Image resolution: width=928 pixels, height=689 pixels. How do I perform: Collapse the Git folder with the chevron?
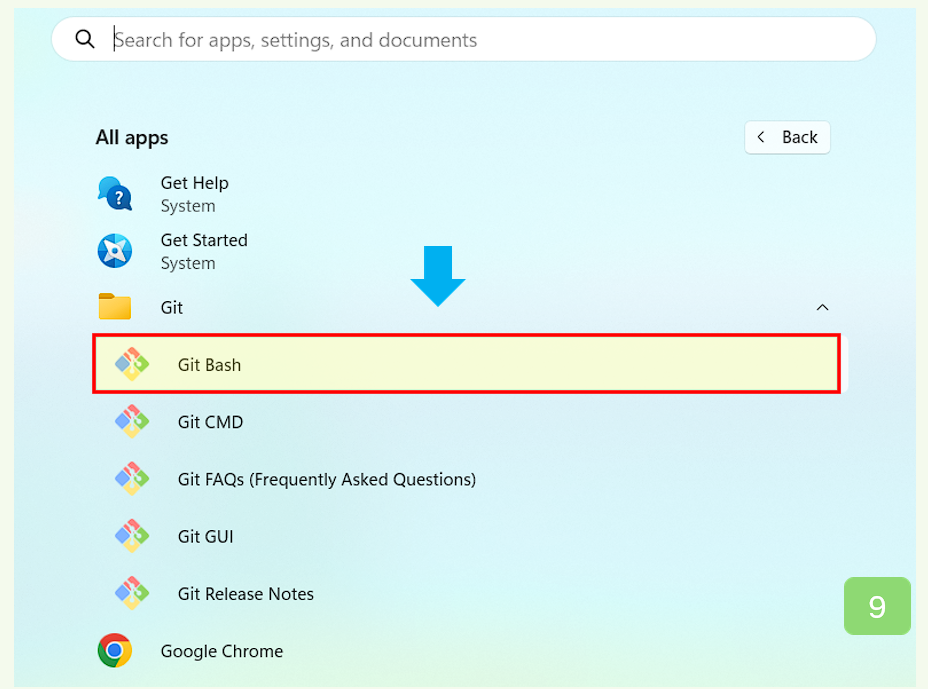tap(822, 307)
